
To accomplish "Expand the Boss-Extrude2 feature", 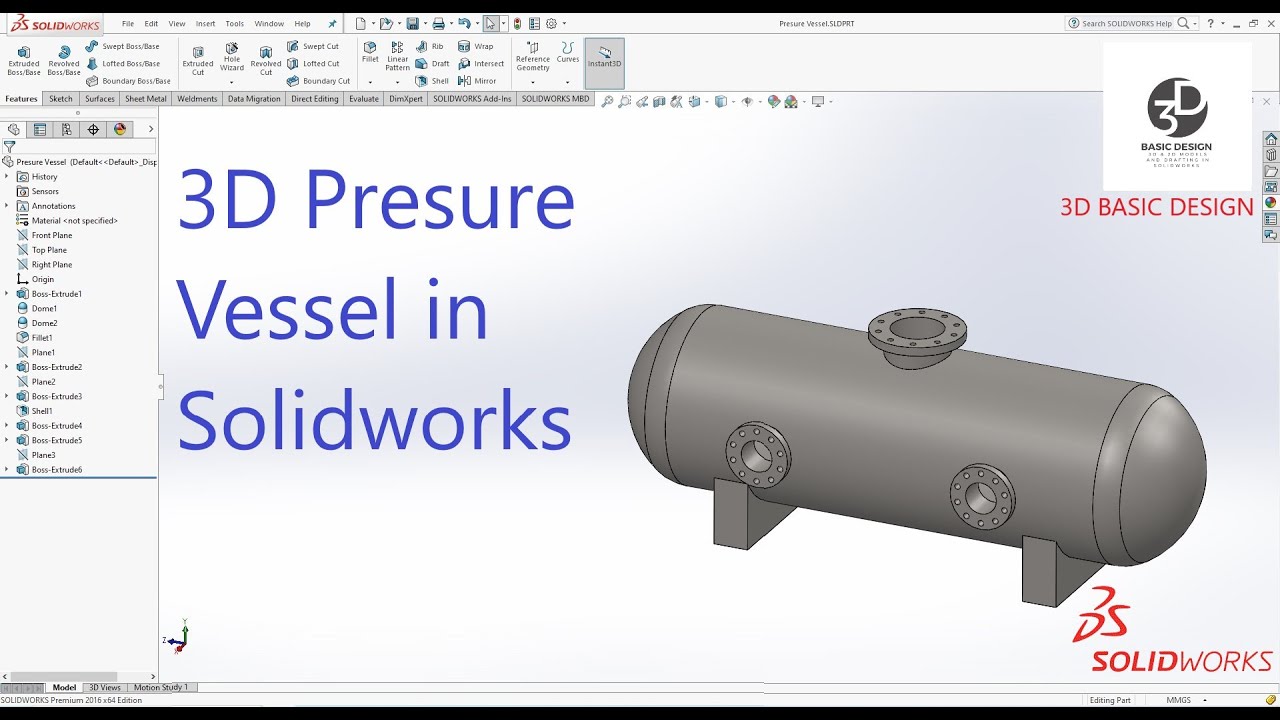I will click(6, 367).
